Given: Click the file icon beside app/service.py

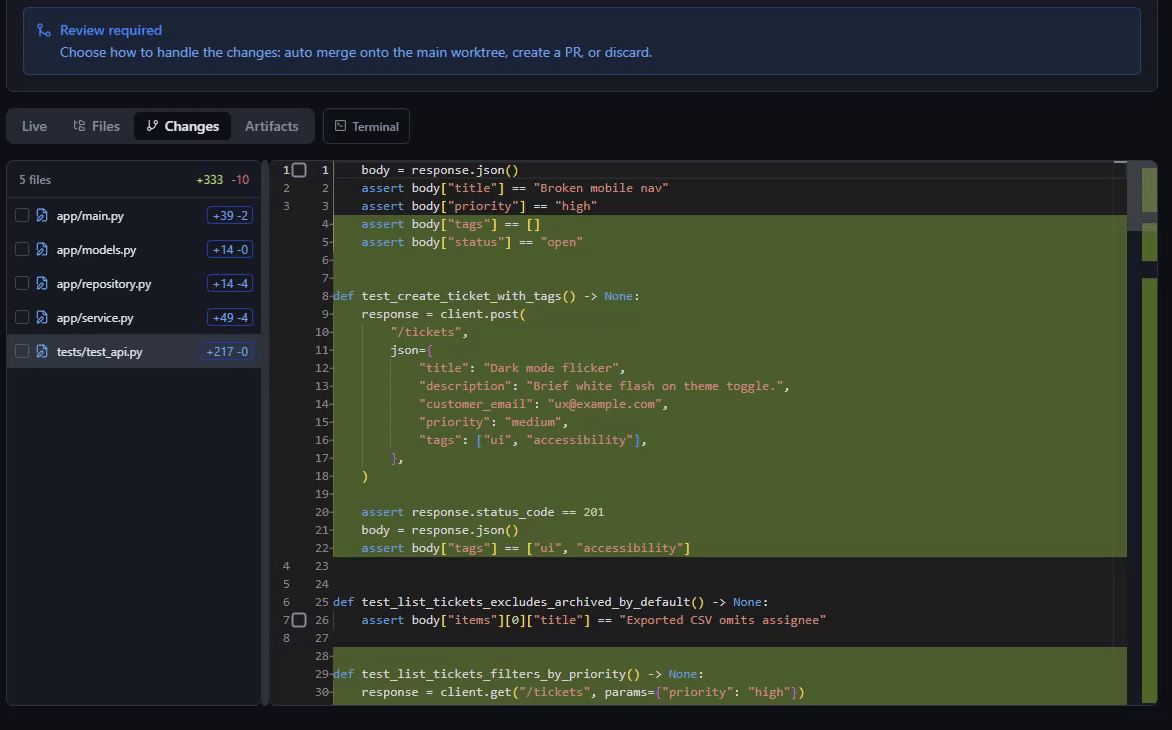Looking at the screenshot, I should [42, 318].
